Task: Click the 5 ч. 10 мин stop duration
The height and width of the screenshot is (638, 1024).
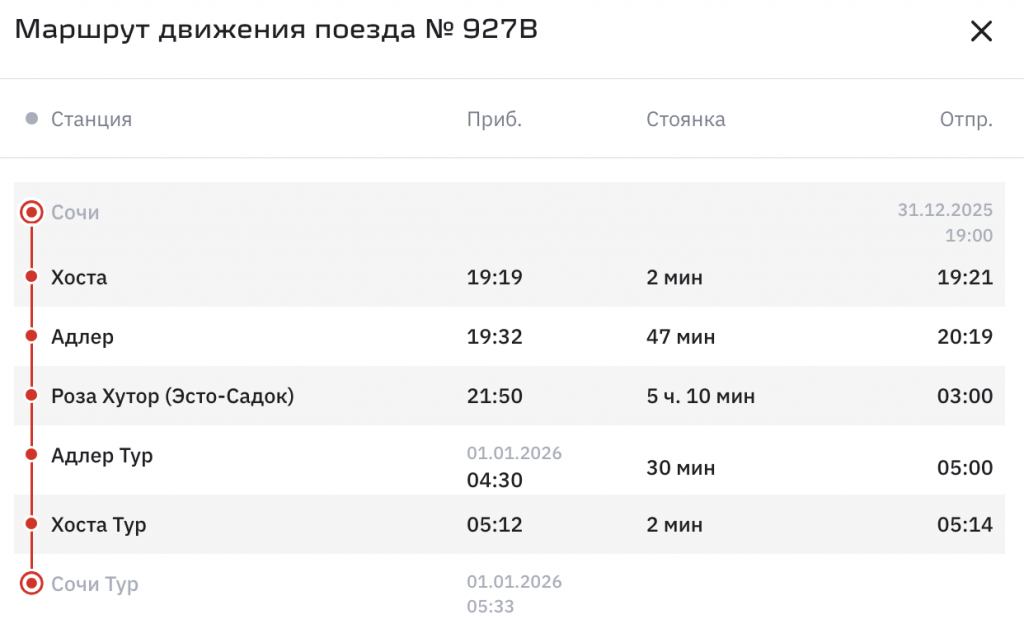Action: 701,396
